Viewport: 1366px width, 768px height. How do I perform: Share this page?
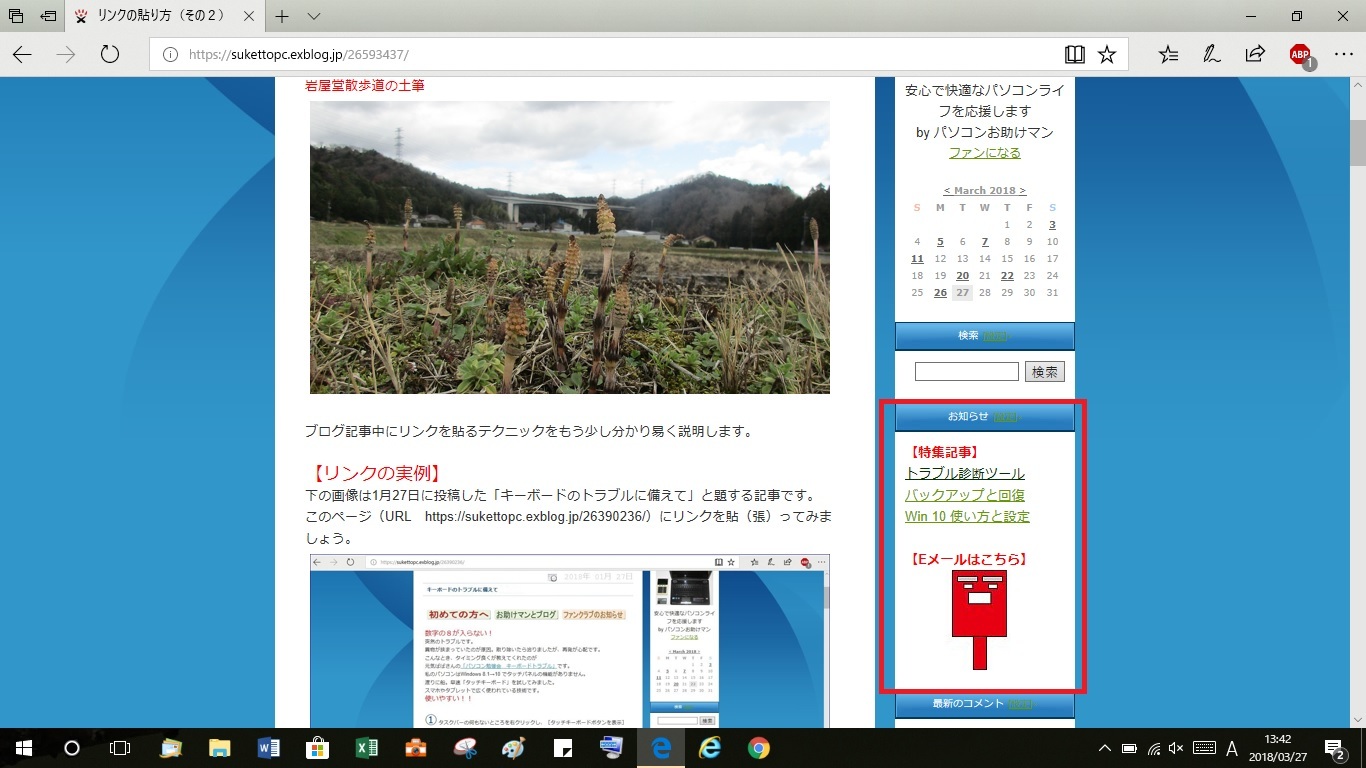click(1255, 54)
